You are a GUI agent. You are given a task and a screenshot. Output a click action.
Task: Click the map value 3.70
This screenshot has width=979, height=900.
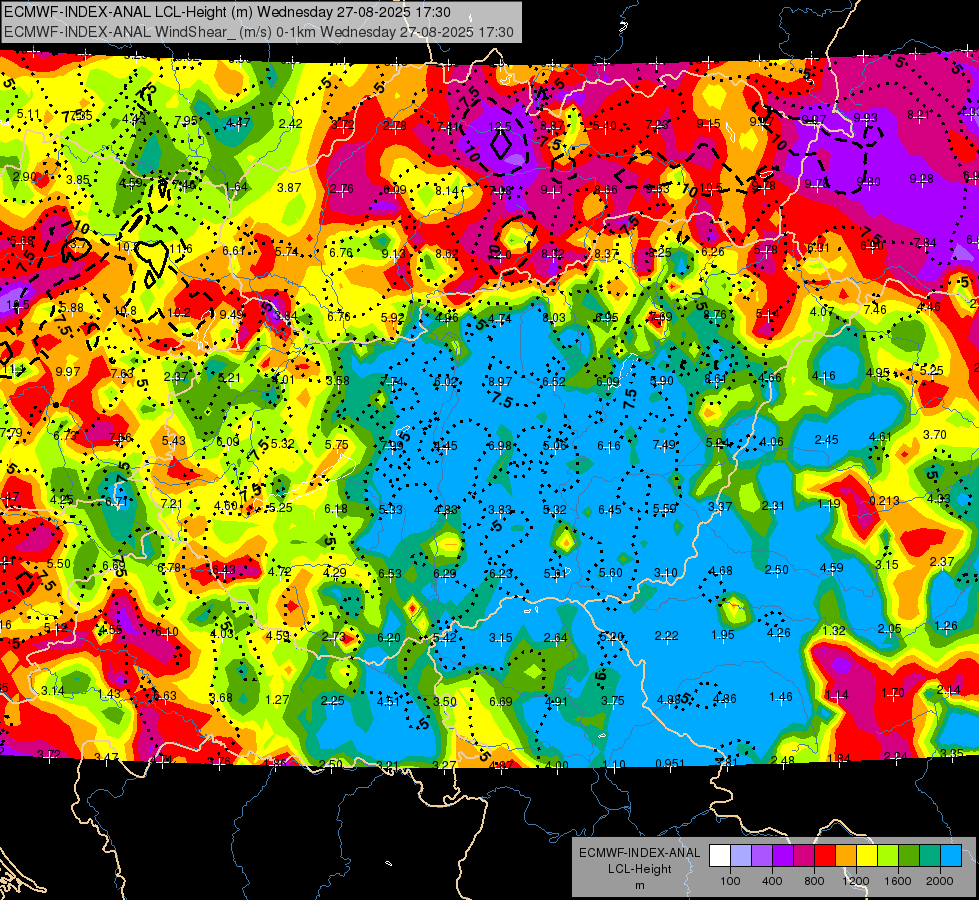(x=935, y=434)
